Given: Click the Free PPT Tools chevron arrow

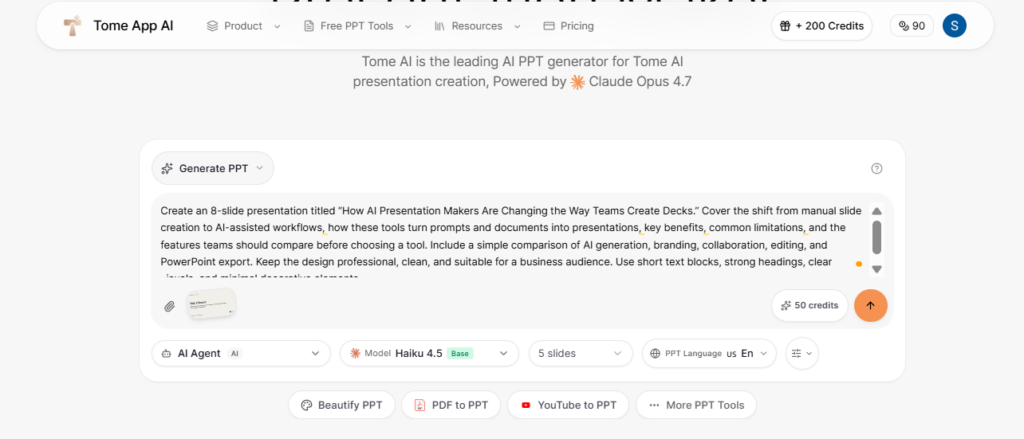Looking at the screenshot, I should (x=408, y=27).
